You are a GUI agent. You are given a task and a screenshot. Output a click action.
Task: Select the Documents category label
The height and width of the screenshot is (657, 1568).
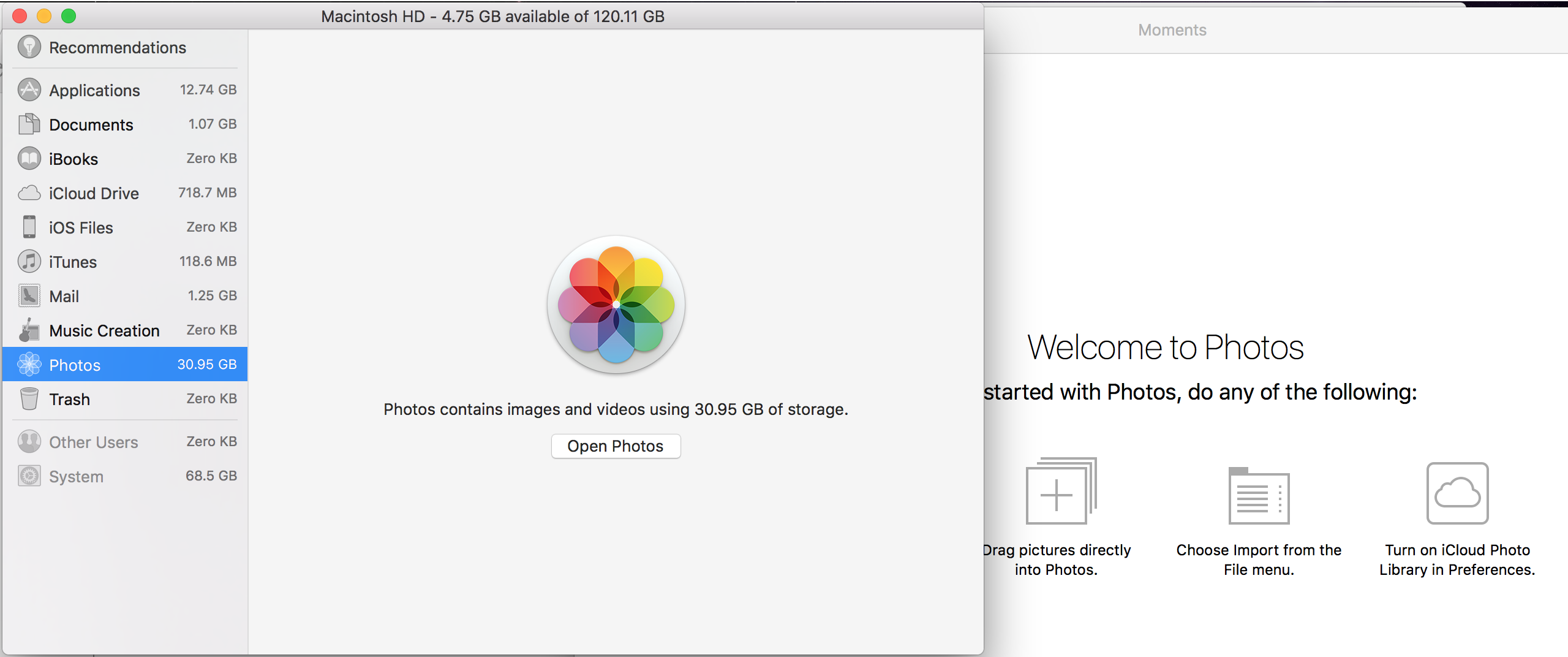coord(91,125)
